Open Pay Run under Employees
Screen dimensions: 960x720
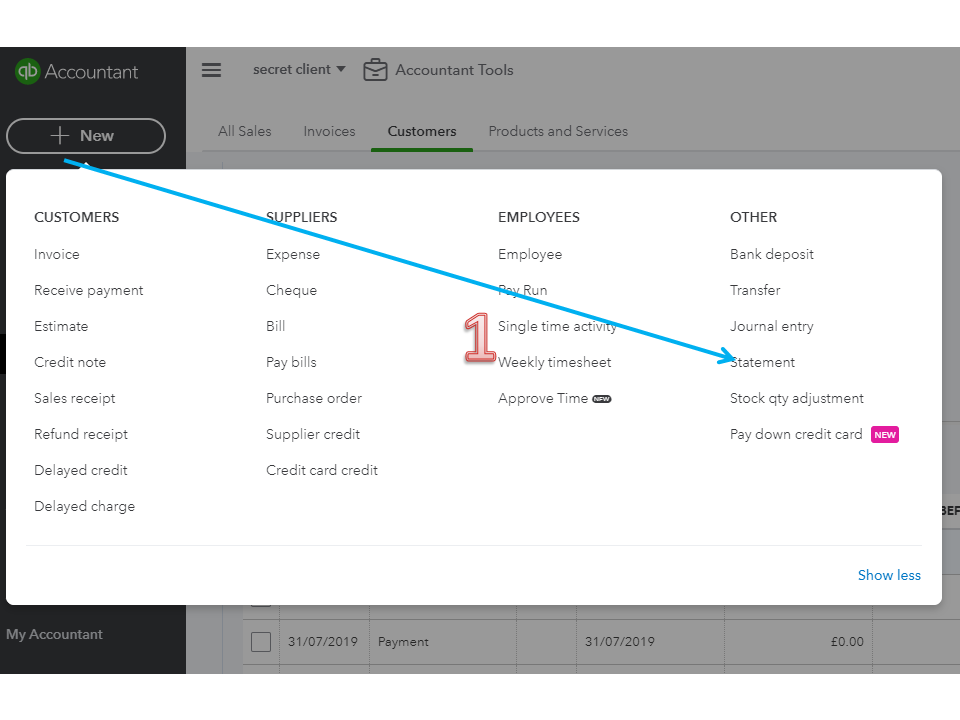coord(523,290)
